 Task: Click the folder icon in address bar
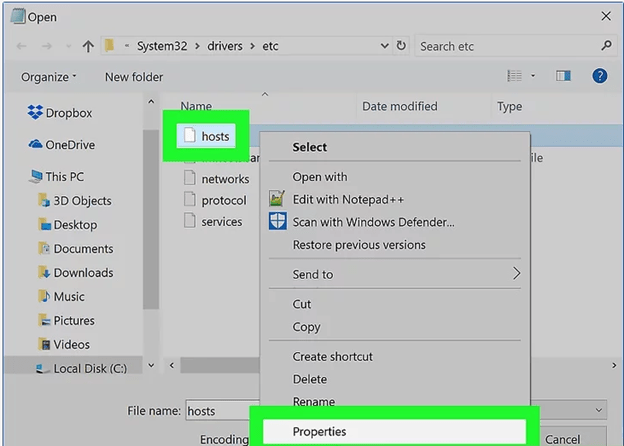109,46
